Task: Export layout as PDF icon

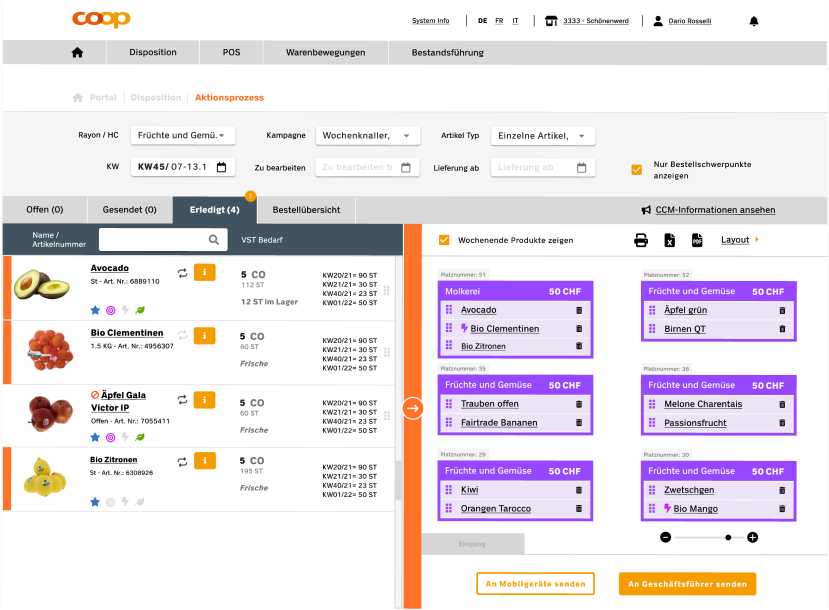Action: coord(697,240)
